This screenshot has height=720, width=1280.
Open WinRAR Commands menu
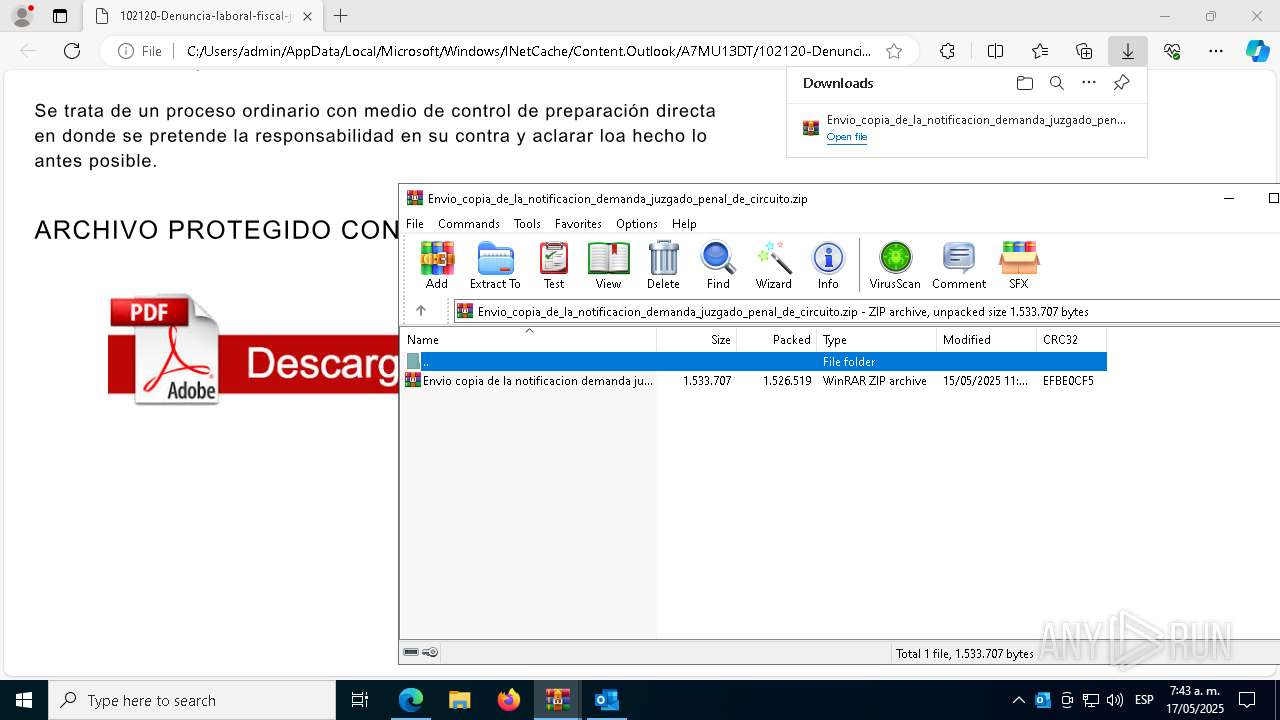(468, 224)
